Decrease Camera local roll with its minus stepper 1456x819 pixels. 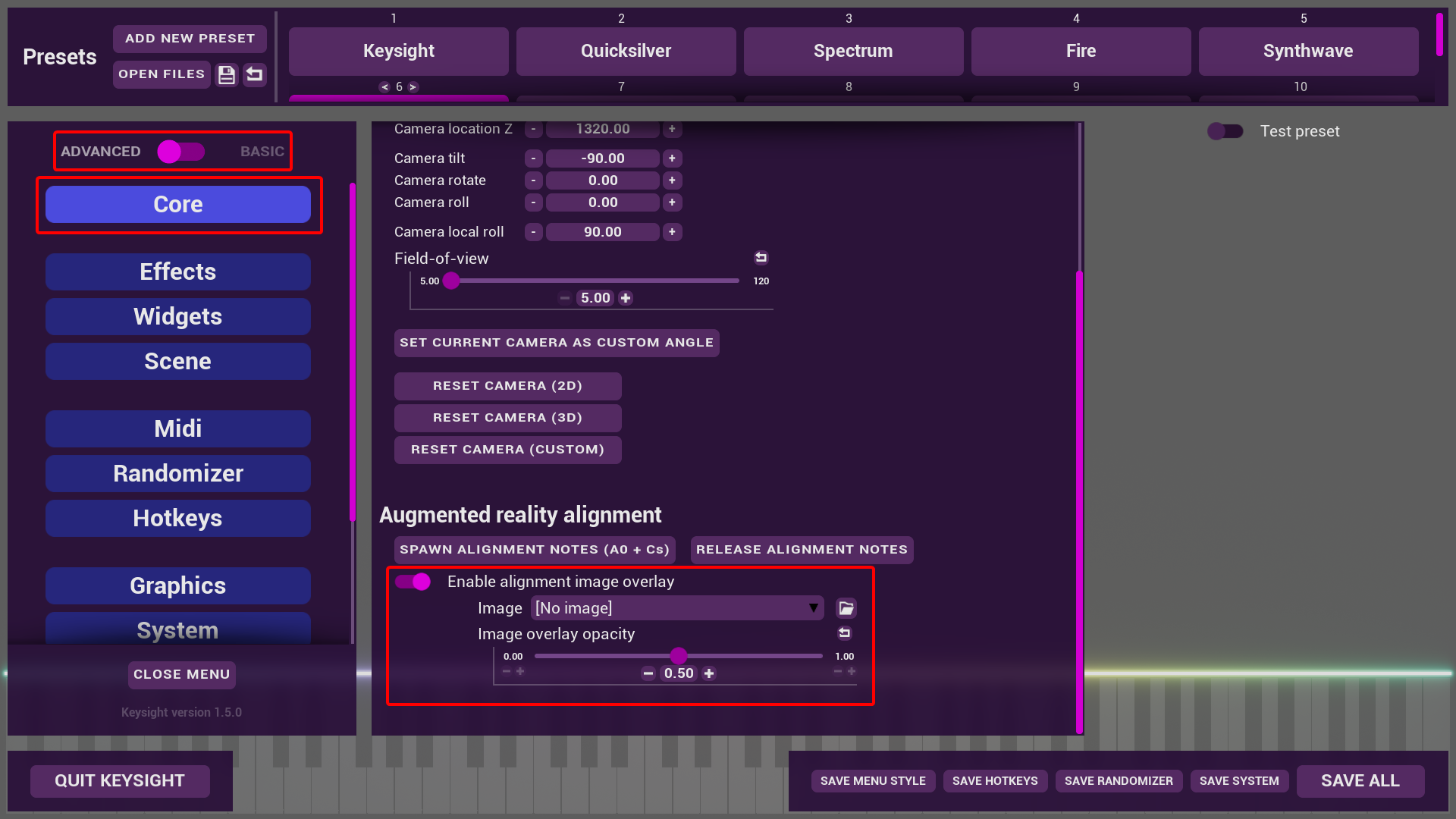click(533, 232)
